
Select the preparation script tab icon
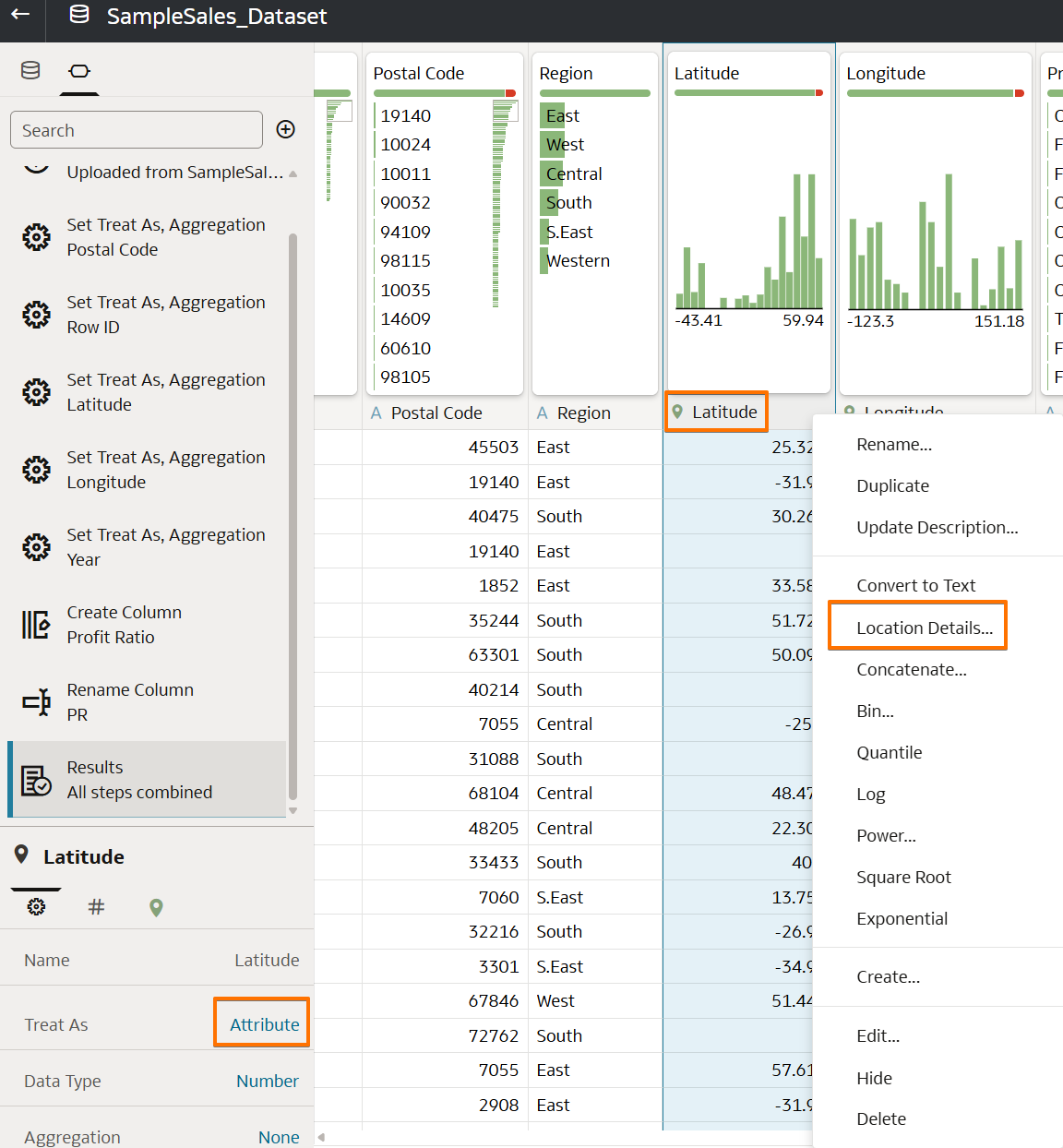(79, 69)
